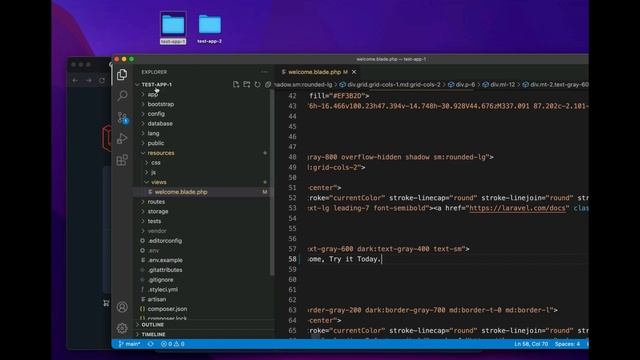Select welcome.blade.php in the file tree
This screenshot has height=360, width=640.
click(x=203, y=192)
